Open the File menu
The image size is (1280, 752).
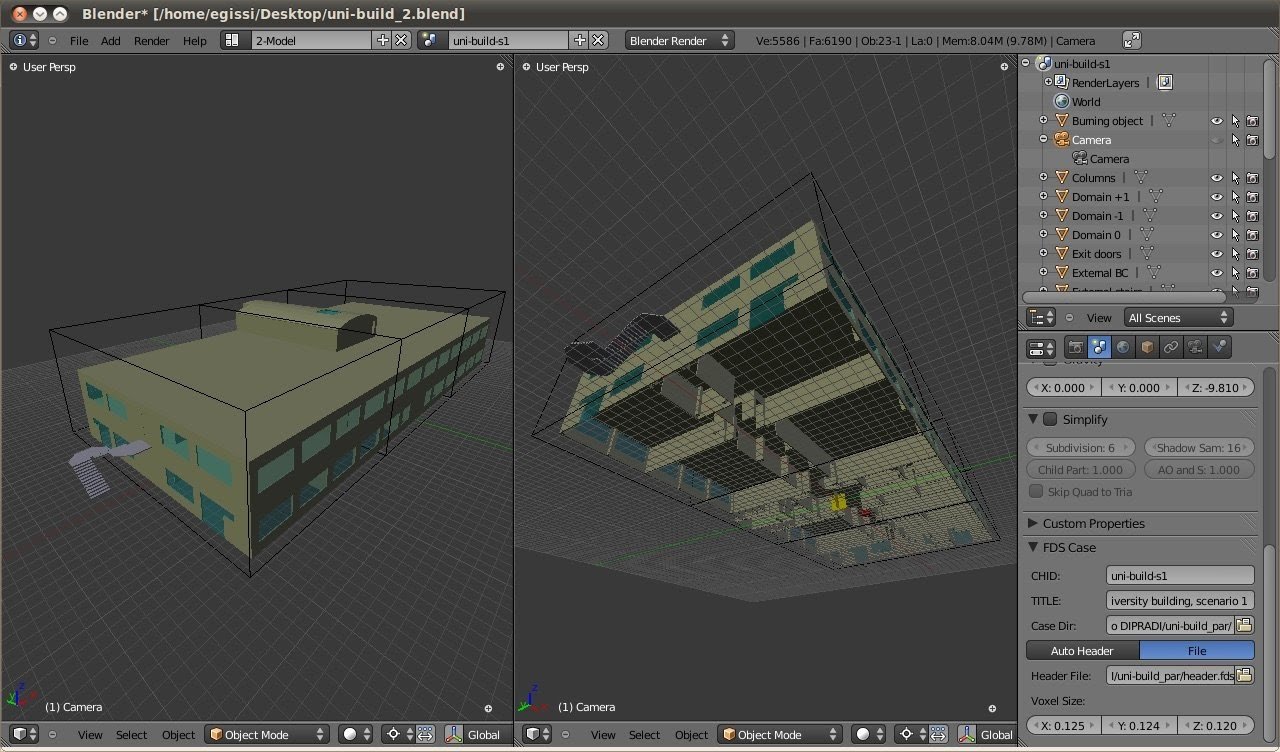point(79,40)
